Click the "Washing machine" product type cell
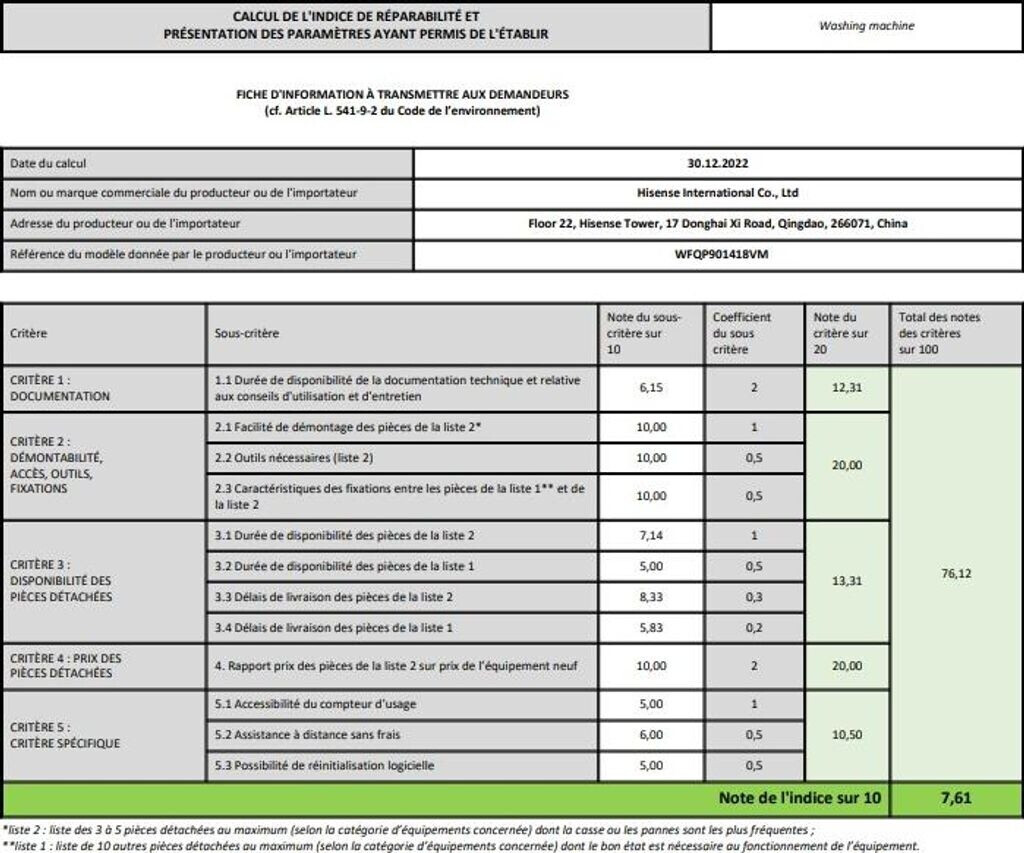Viewport: 1024px width, 853px height. [866, 26]
